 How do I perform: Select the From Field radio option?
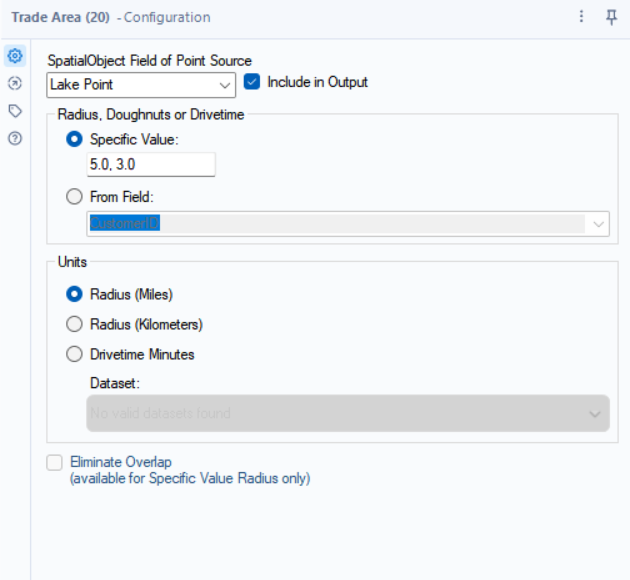75,197
